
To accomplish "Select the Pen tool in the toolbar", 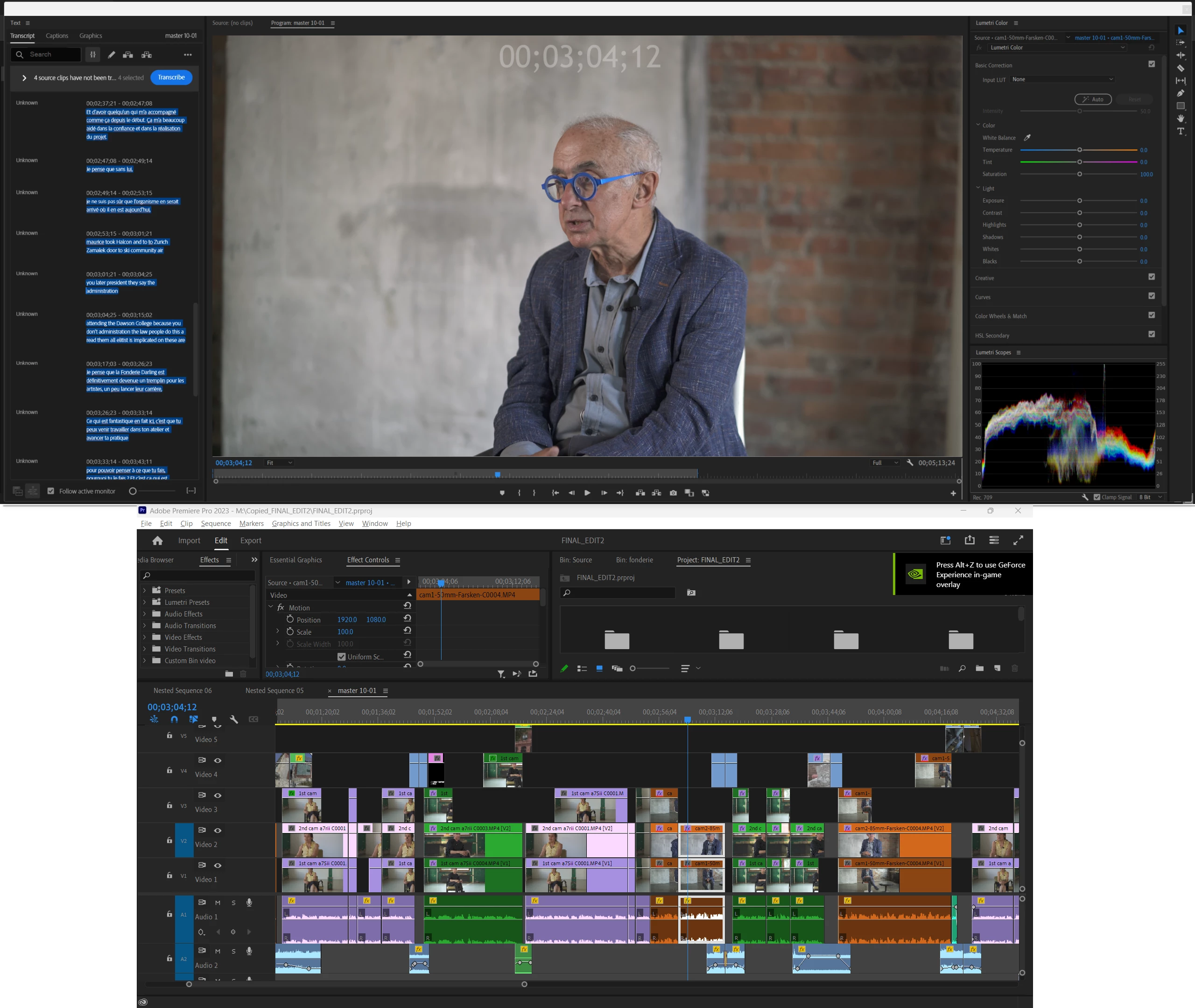I will [1180, 93].
